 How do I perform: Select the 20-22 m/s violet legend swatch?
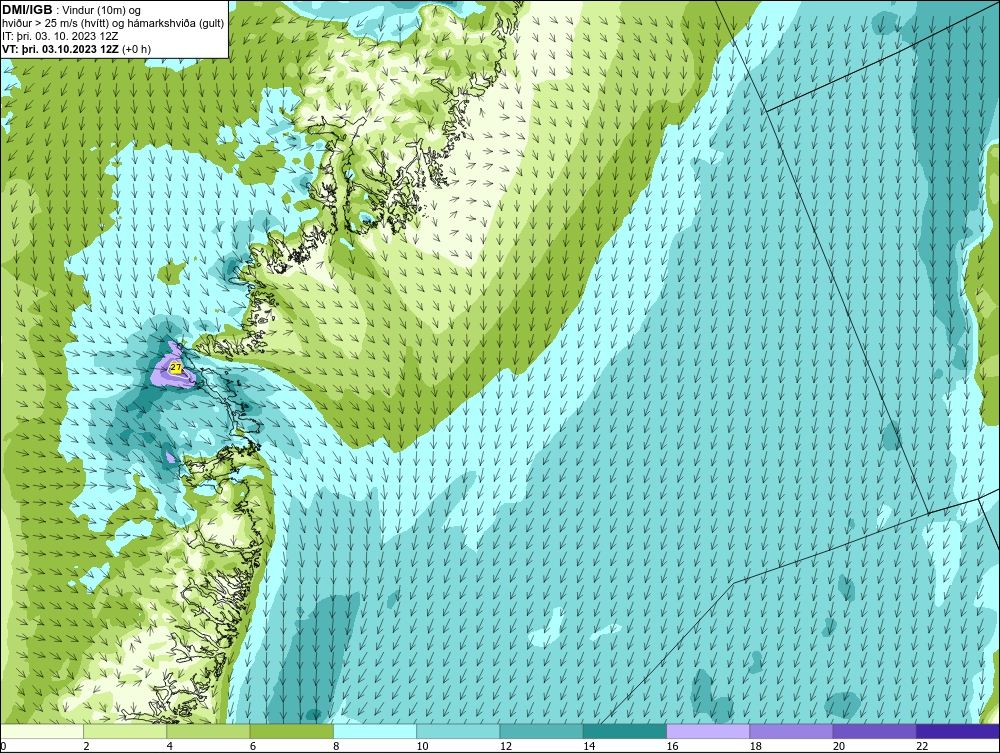(874, 731)
